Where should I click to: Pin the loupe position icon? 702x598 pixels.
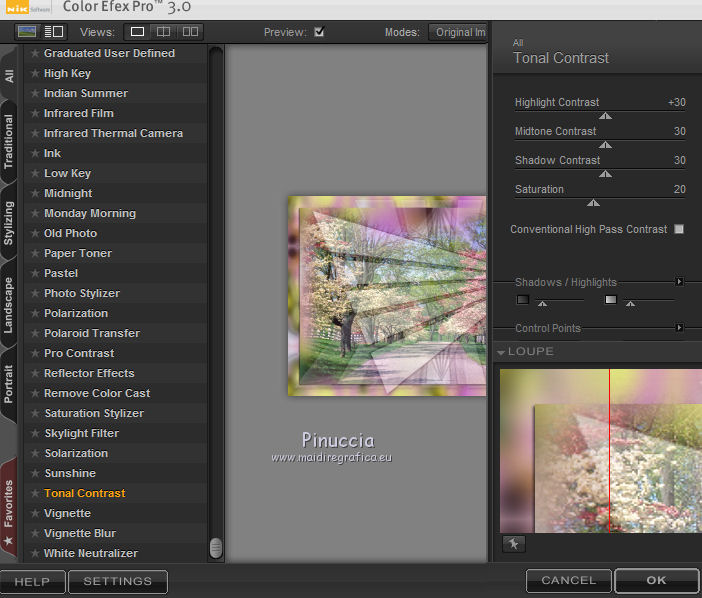pyautogui.click(x=514, y=544)
